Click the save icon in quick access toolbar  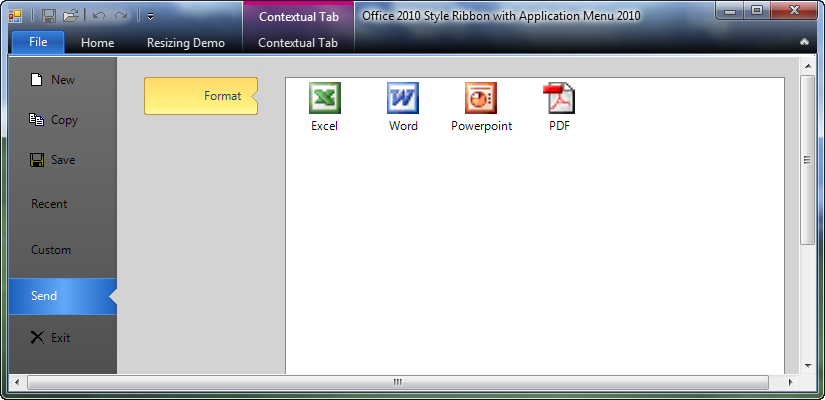pos(49,16)
